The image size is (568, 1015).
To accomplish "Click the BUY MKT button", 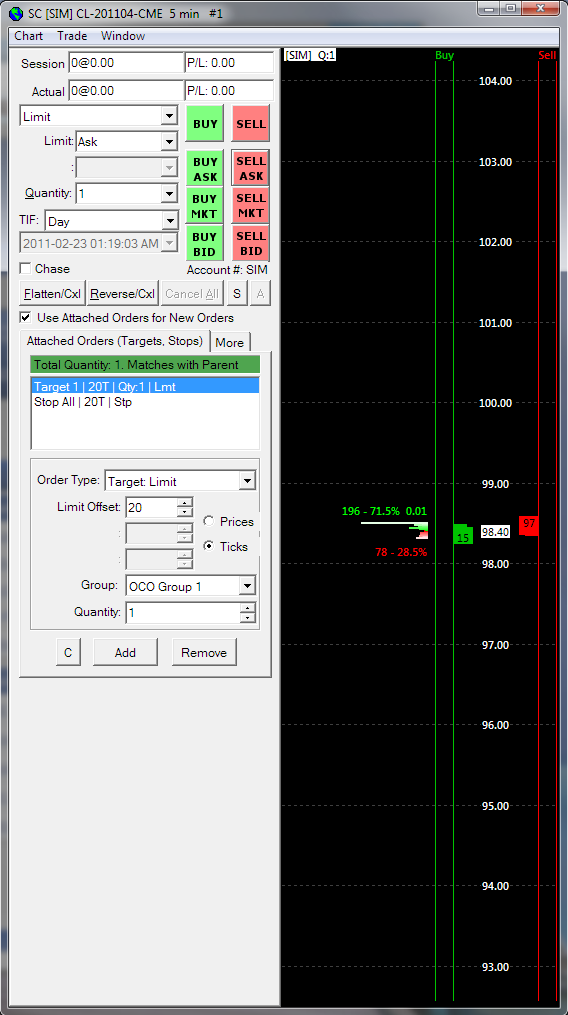I will (x=205, y=206).
